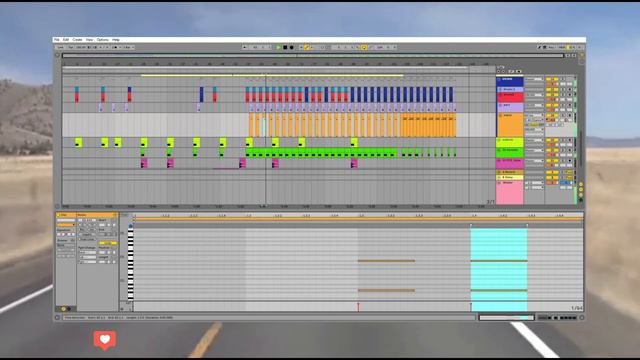This screenshot has height=360, width=640.
Task: Select the red track header
Action: coord(510,97)
